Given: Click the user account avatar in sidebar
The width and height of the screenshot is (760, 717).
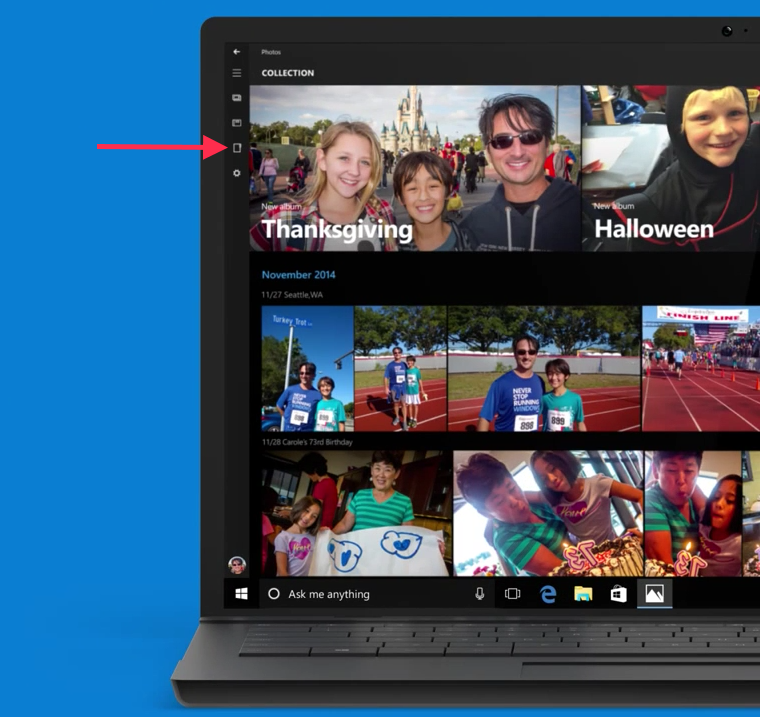Looking at the screenshot, I should click(237, 565).
